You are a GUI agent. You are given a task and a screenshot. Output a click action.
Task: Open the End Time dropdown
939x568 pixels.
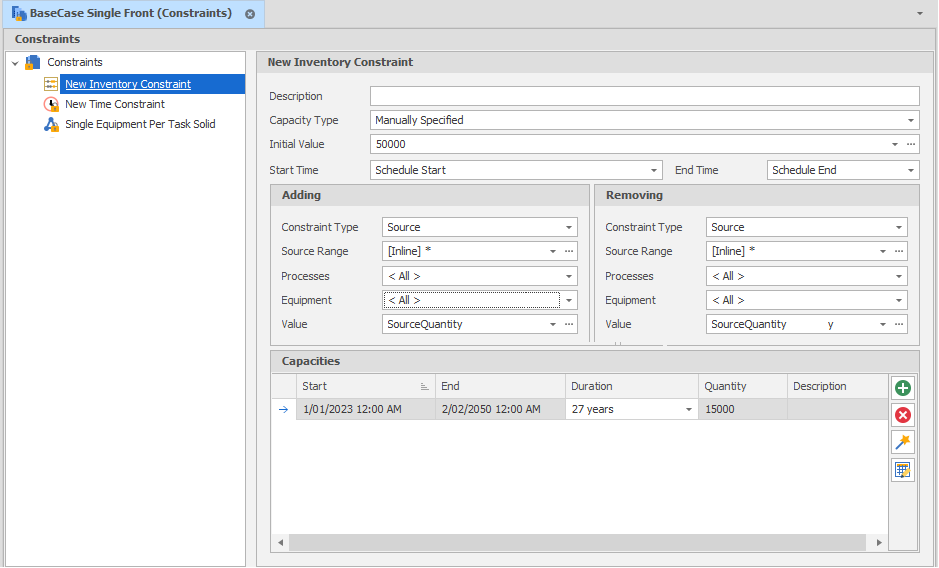(910, 171)
